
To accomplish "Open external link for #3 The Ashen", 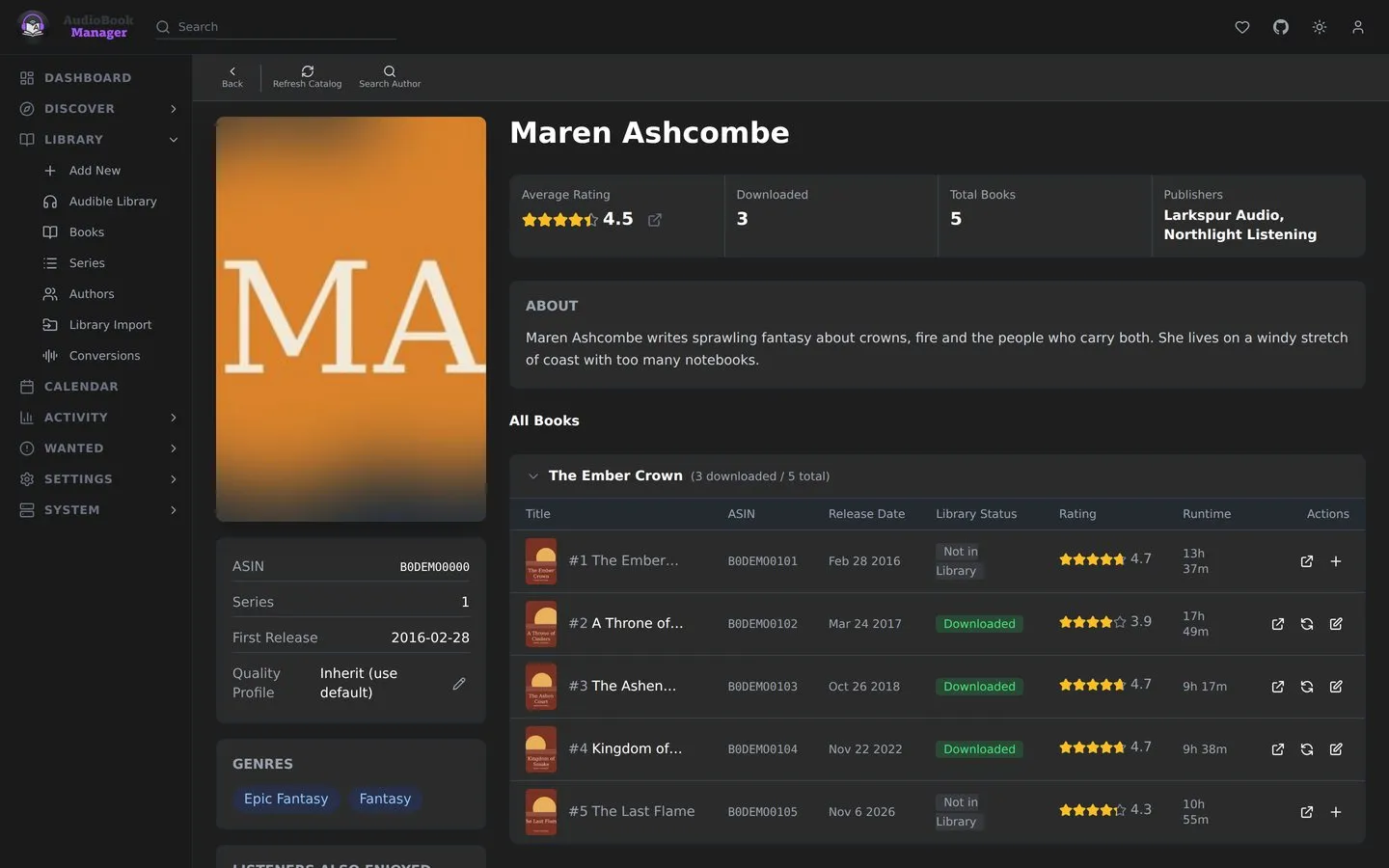I will click(x=1278, y=687).
